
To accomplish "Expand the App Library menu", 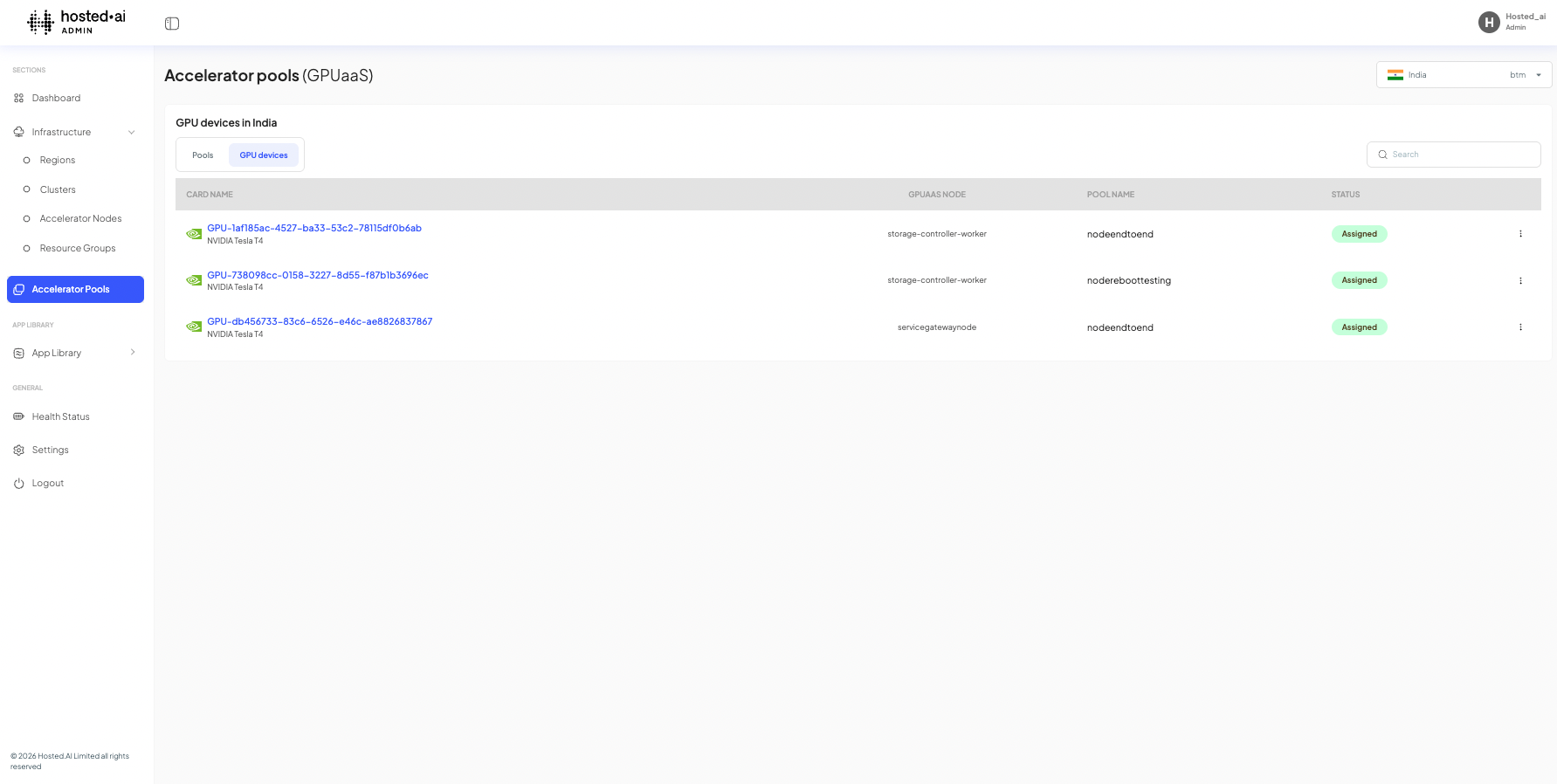I will click(x=133, y=353).
